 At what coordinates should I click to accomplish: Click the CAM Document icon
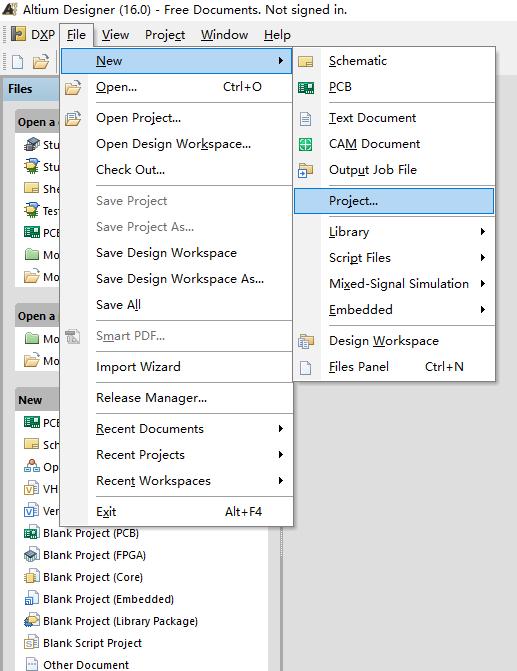coord(306,144)
